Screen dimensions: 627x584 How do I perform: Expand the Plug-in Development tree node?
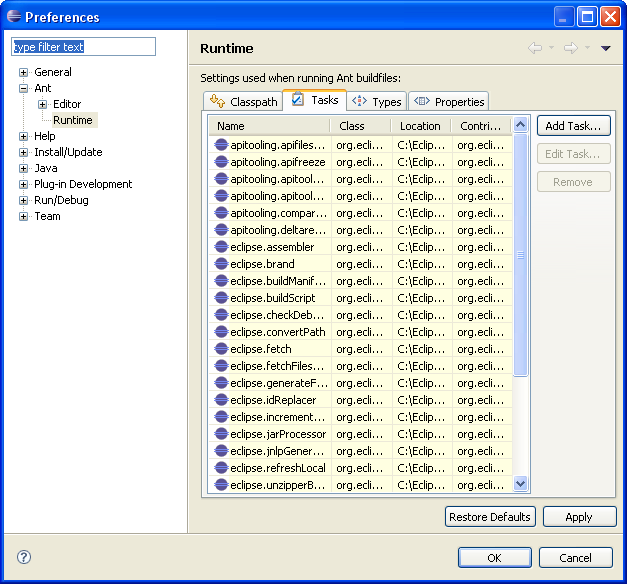pyautogui.click(x=24, y=184)
